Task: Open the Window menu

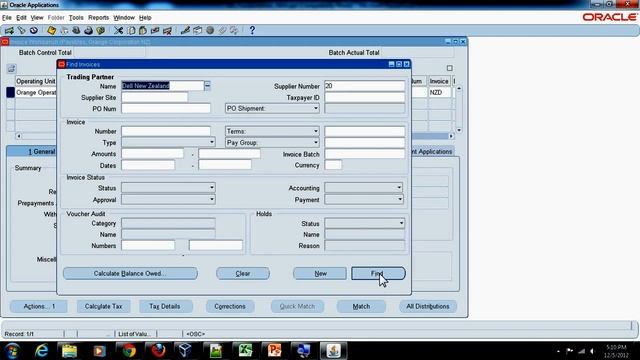Action: point(124,18)
